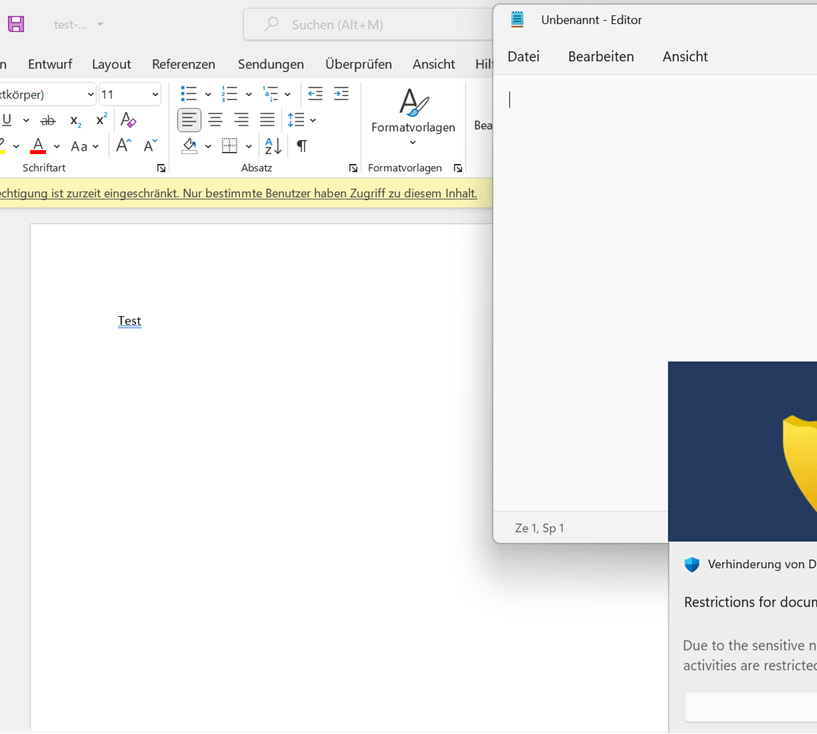Click the shading paint bucket icon
This screenshot has height=734, width=817.
[x=190, y=146]
